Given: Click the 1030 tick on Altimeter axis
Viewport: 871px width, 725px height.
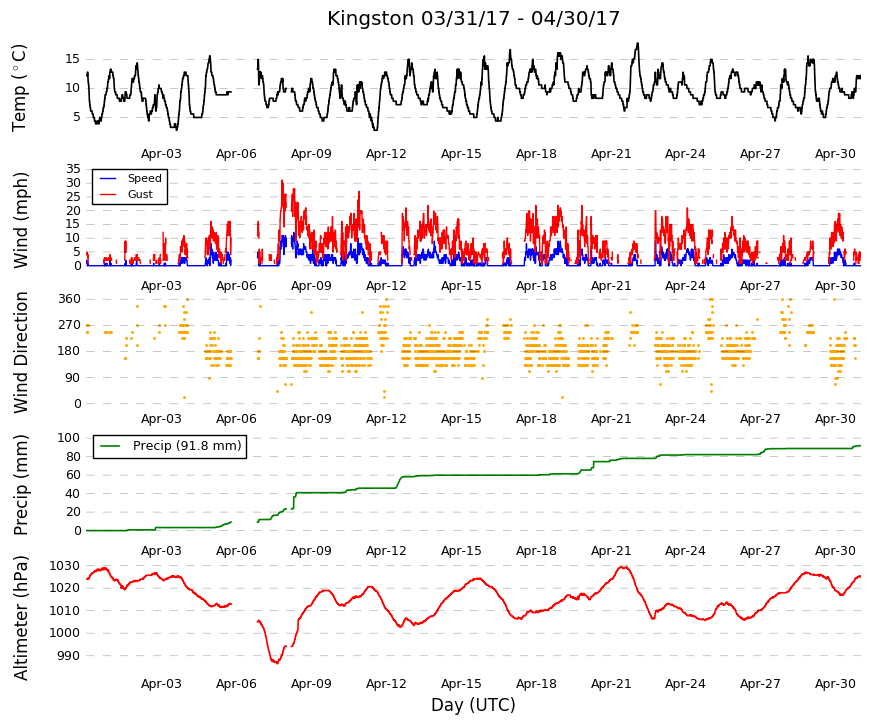Looking at the screenshot, I should pyautogui.click(x=64, y=566).
